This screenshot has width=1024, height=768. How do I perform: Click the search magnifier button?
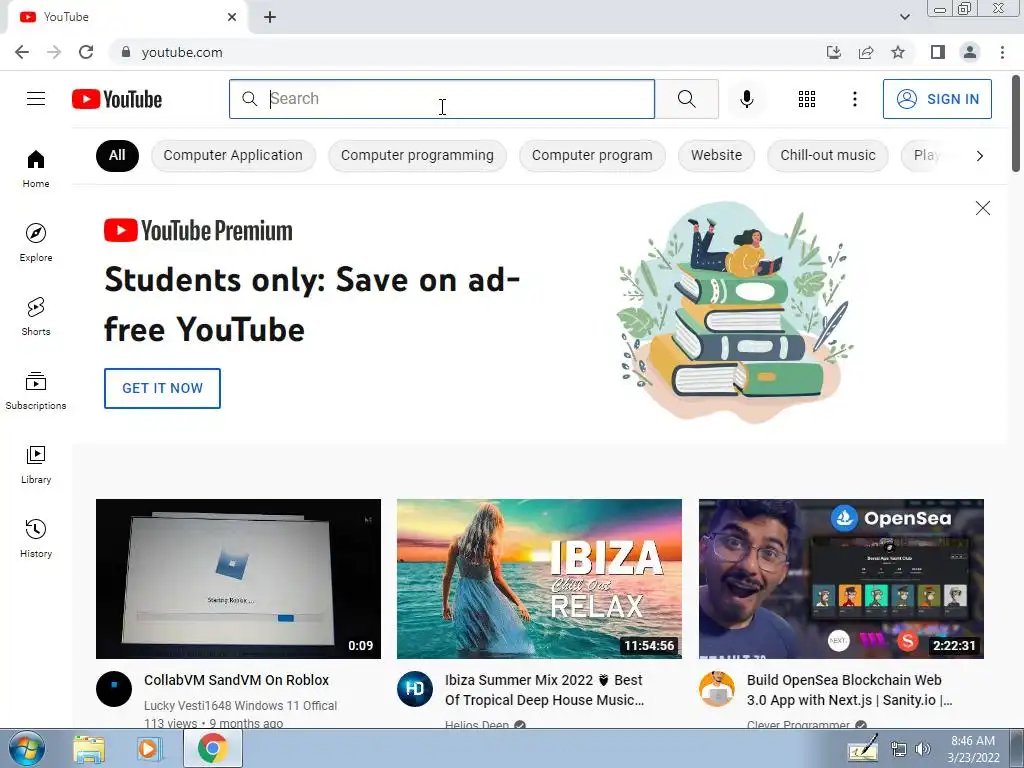686,99
